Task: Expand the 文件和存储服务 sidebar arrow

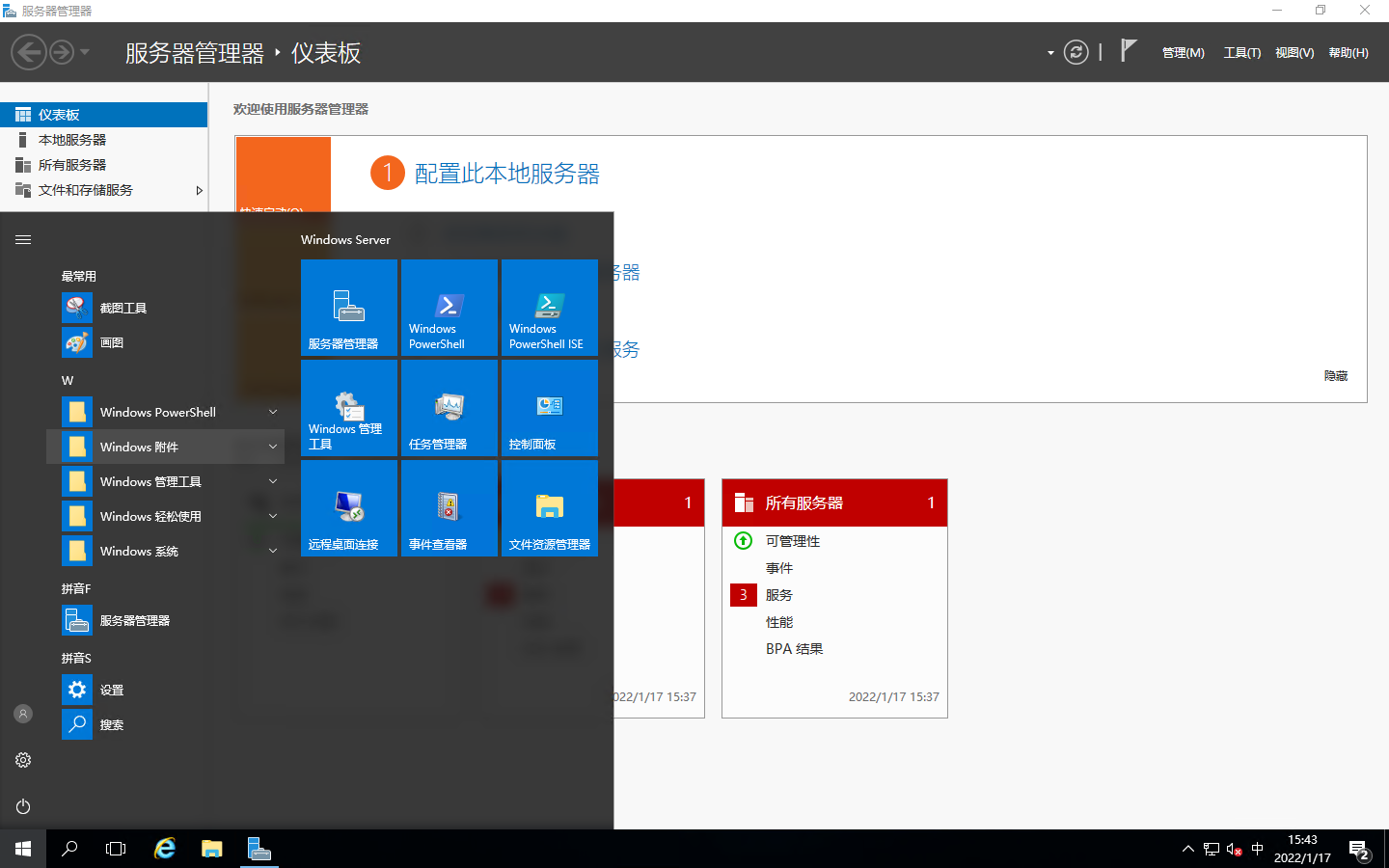Action: point(199,190)
